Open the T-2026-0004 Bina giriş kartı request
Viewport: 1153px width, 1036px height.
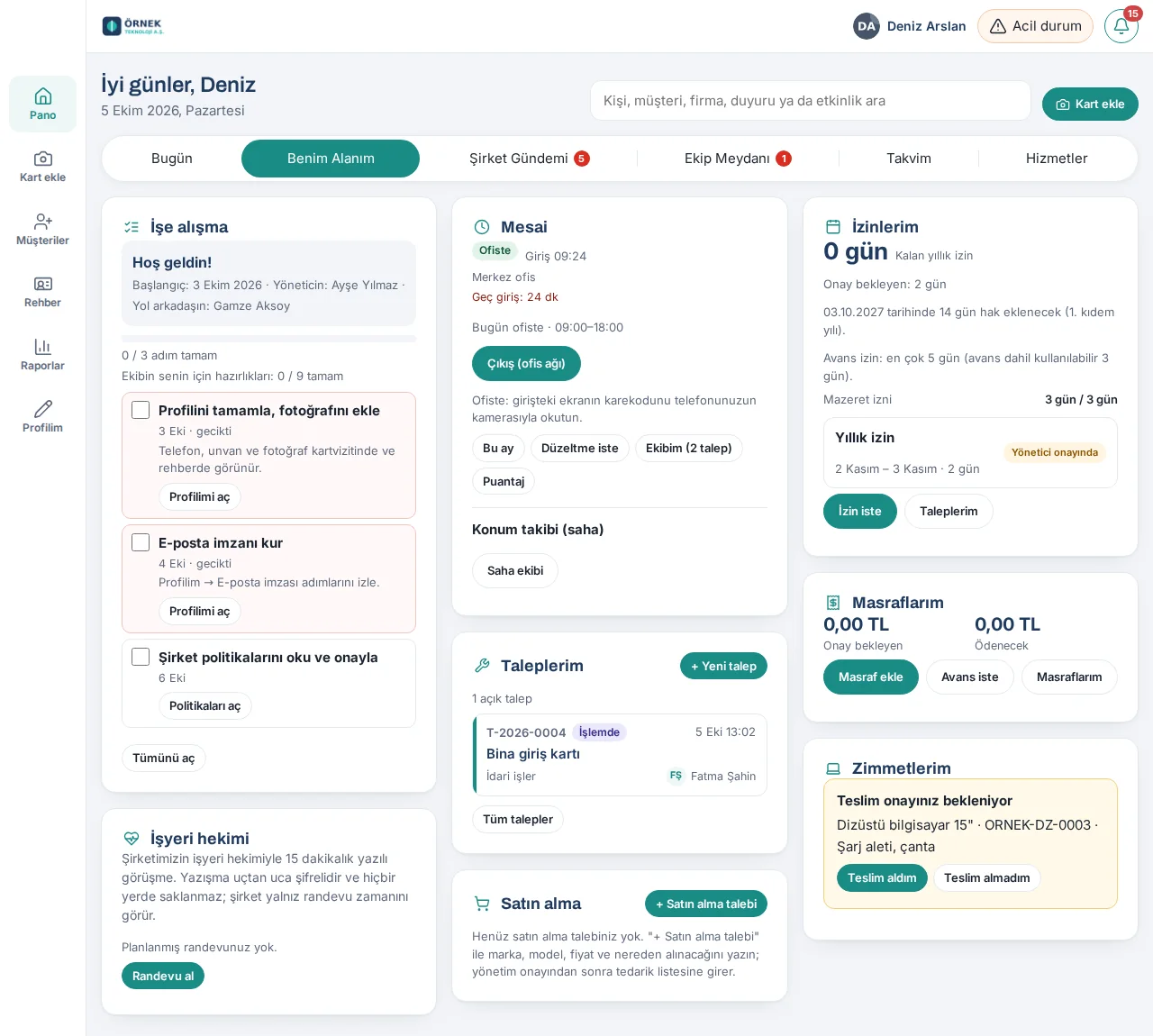point(620,755)
